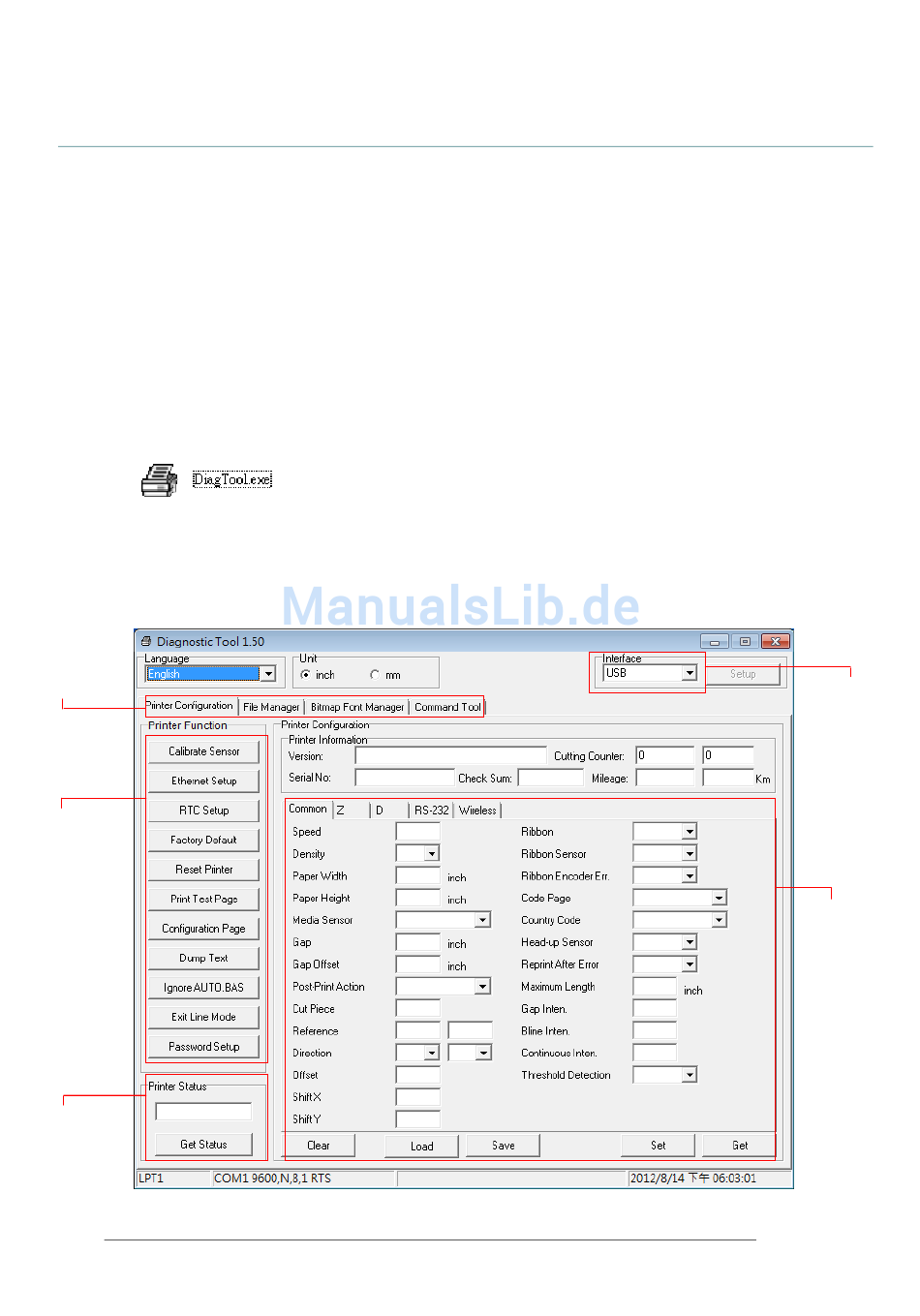The height and width of the screenshot is (1316, 920).
Task: Select the Z settings tab
Action: pyautogui.click(x=352, y=811)
